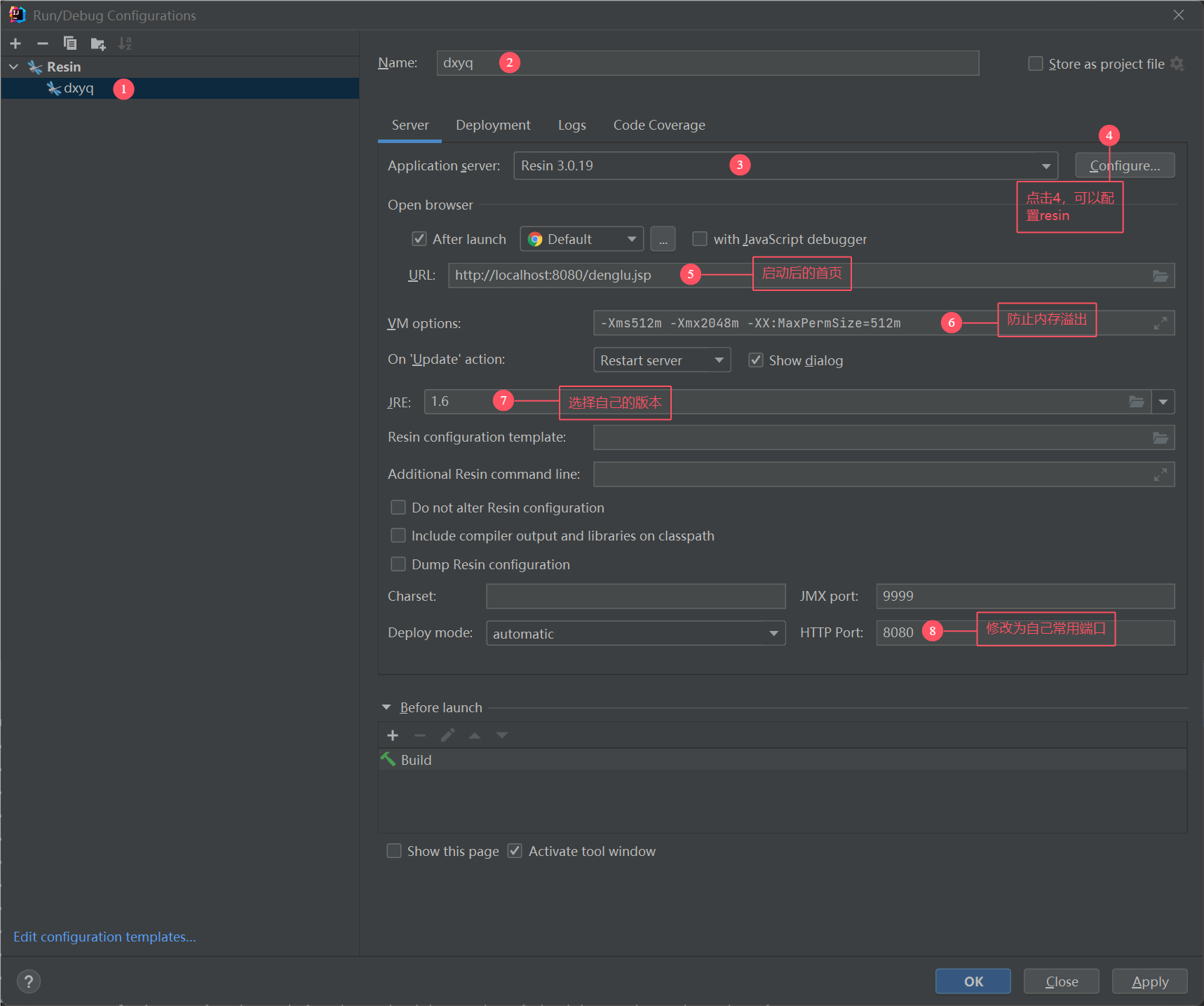The image size is (1204, 1006).
Task: Open the help question mark button
Action: [x=29, y=981]
